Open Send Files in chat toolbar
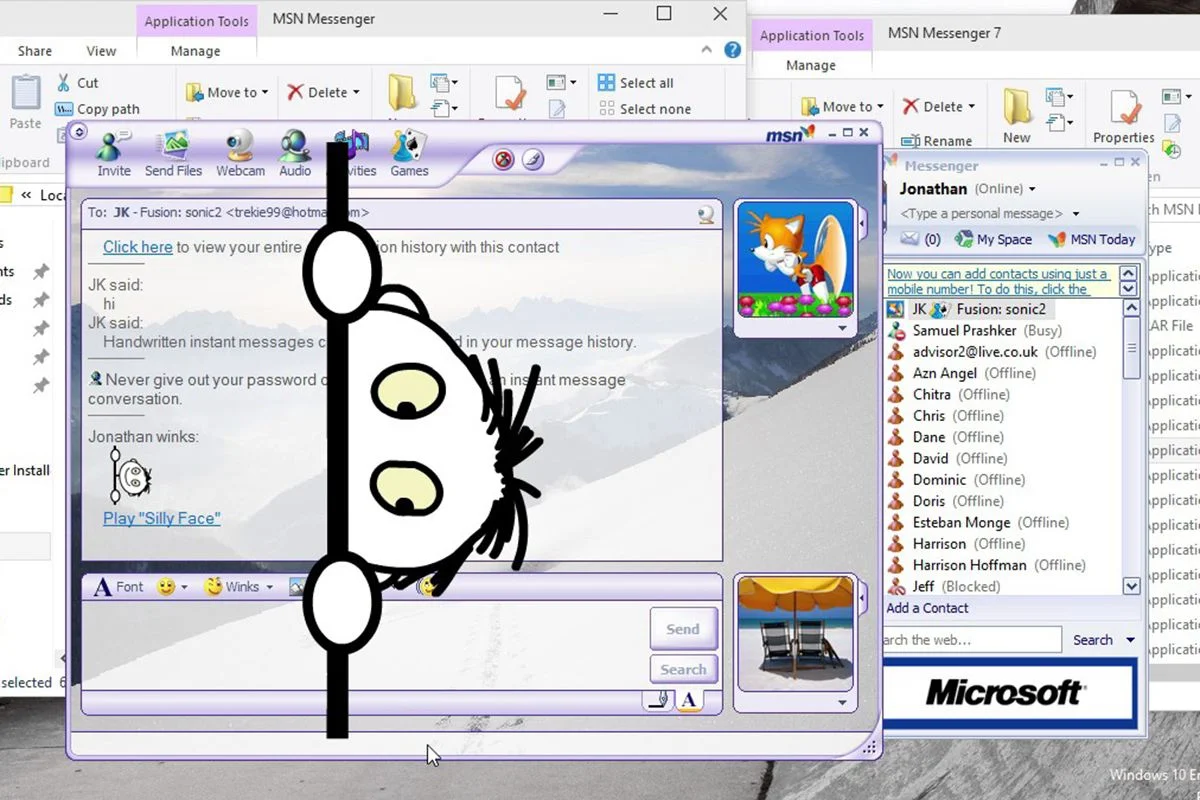 [x=173, y=154]
